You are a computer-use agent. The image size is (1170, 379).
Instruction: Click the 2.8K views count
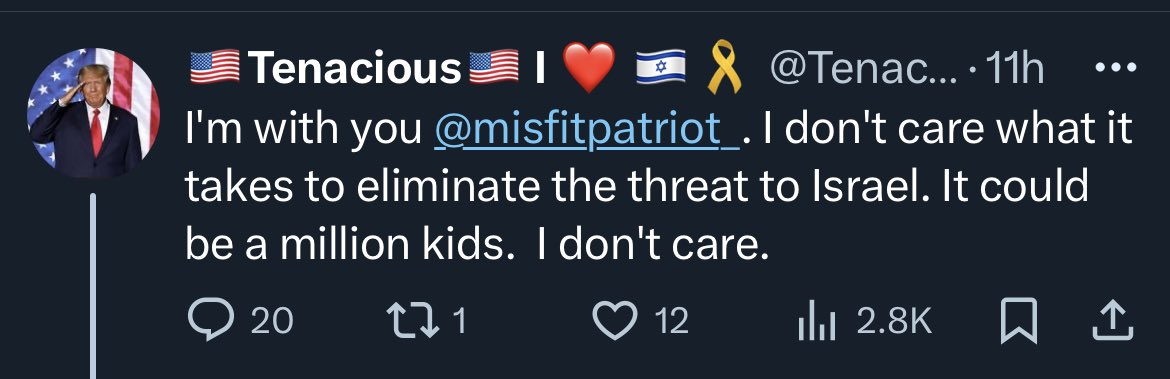click(895, 322)
